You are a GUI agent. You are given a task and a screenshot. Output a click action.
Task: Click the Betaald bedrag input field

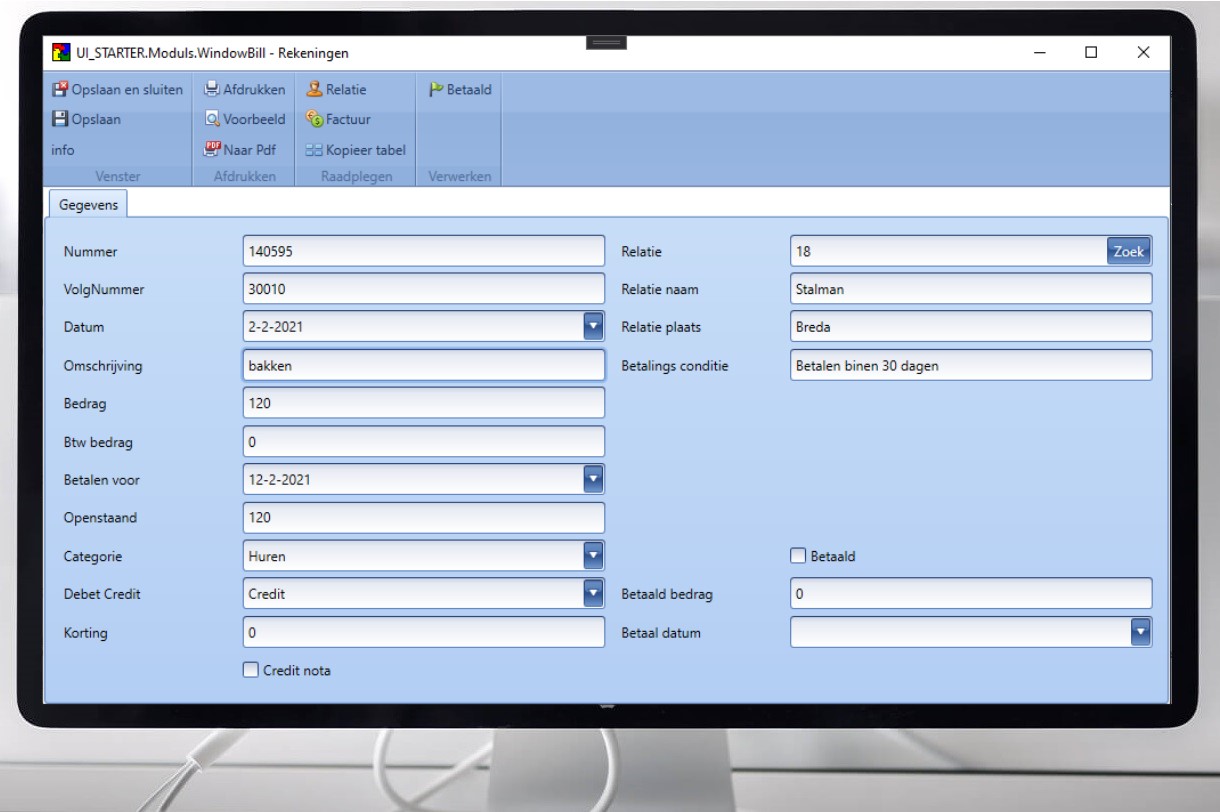pyautogui.click(x=971, y=594)
